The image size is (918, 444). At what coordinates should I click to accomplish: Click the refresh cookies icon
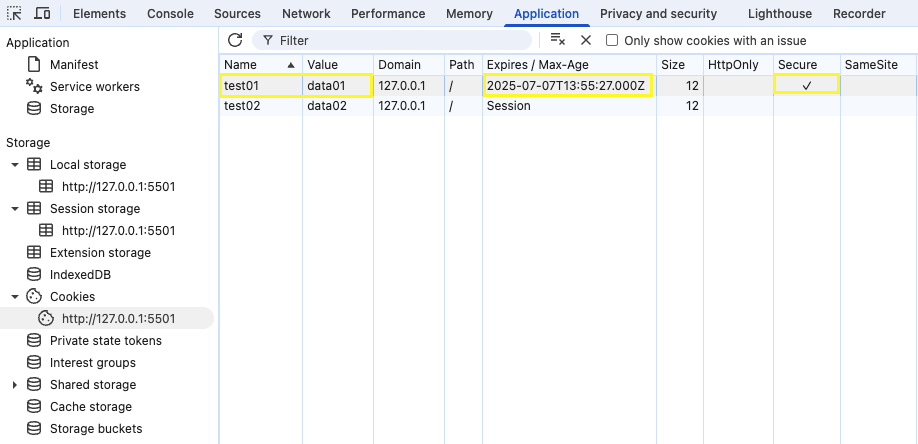[235, 40]
